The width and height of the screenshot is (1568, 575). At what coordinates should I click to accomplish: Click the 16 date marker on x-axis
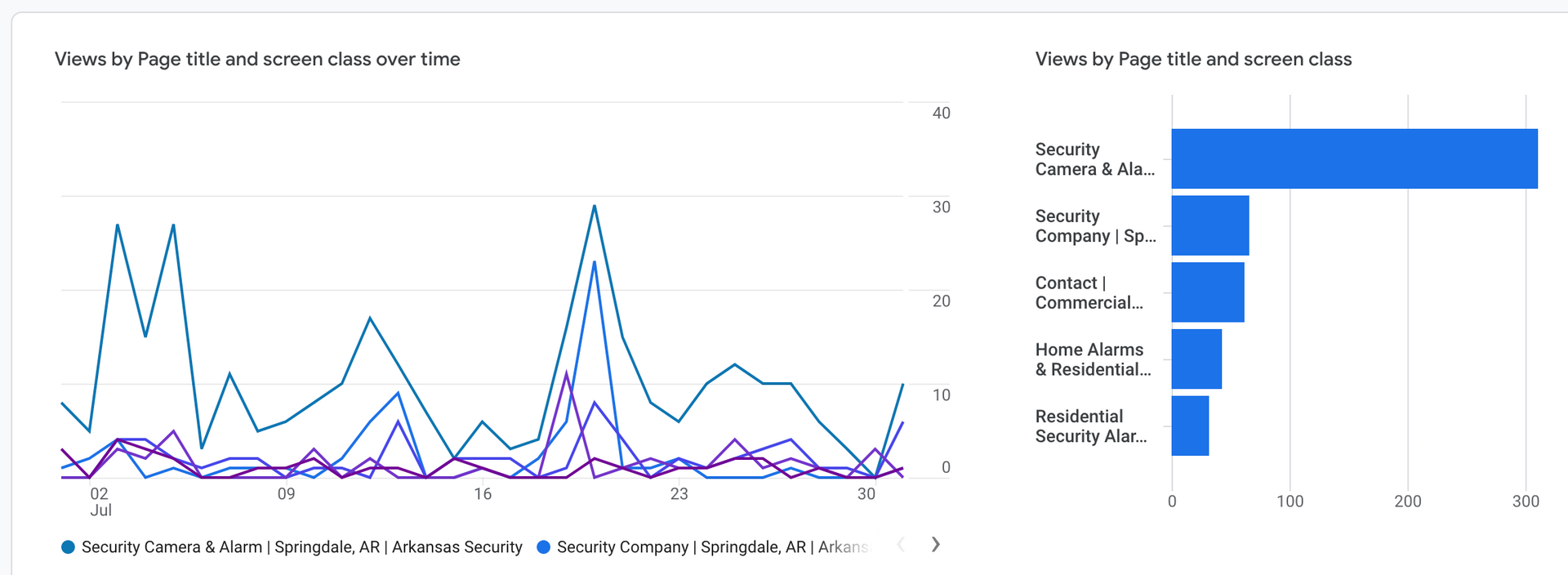coord(483,494)
